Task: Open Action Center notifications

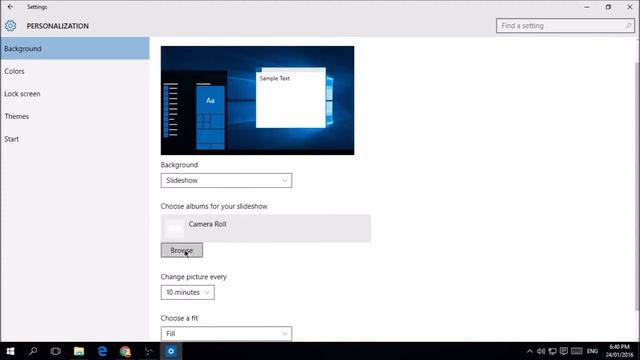Action: [x=564, y=351]
